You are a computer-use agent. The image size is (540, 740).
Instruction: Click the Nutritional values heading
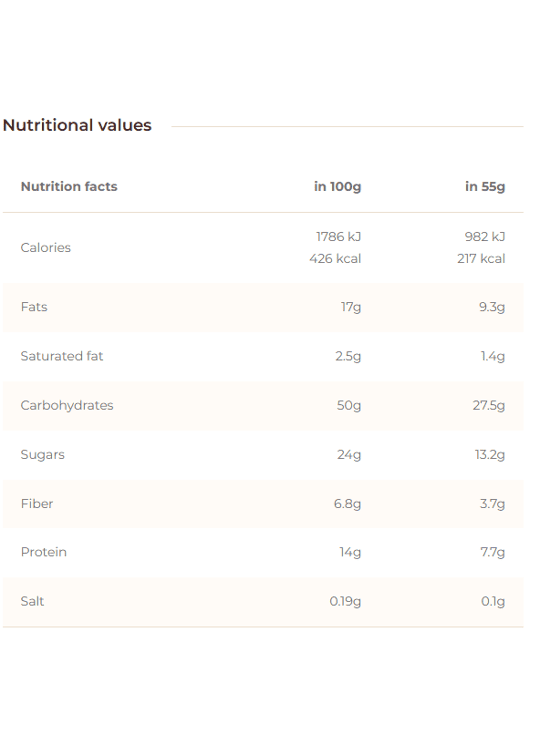(x=77, y=126)
